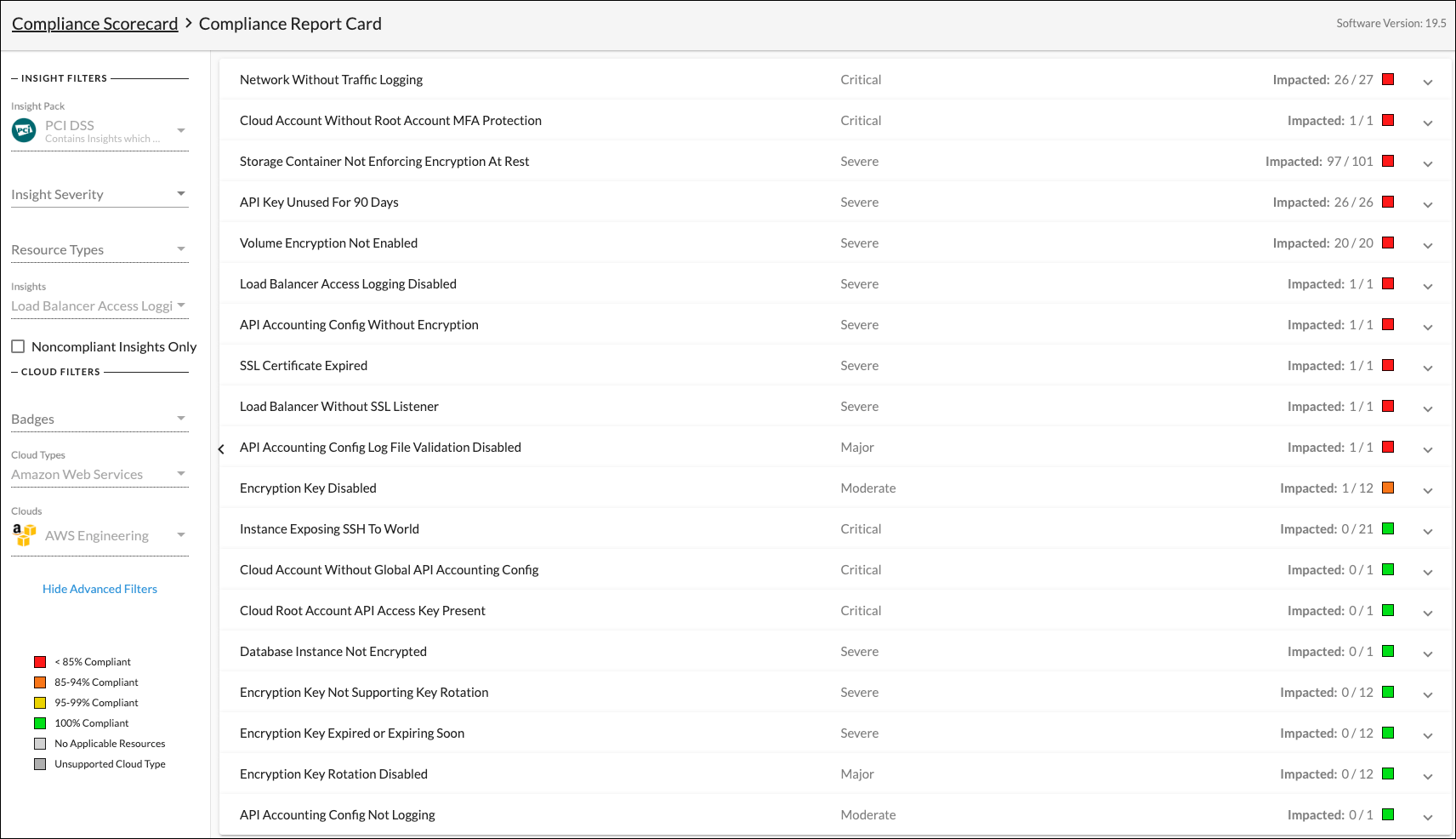
Task: Open the Badges dropdown under Cloud Filters
Action: 181,418
